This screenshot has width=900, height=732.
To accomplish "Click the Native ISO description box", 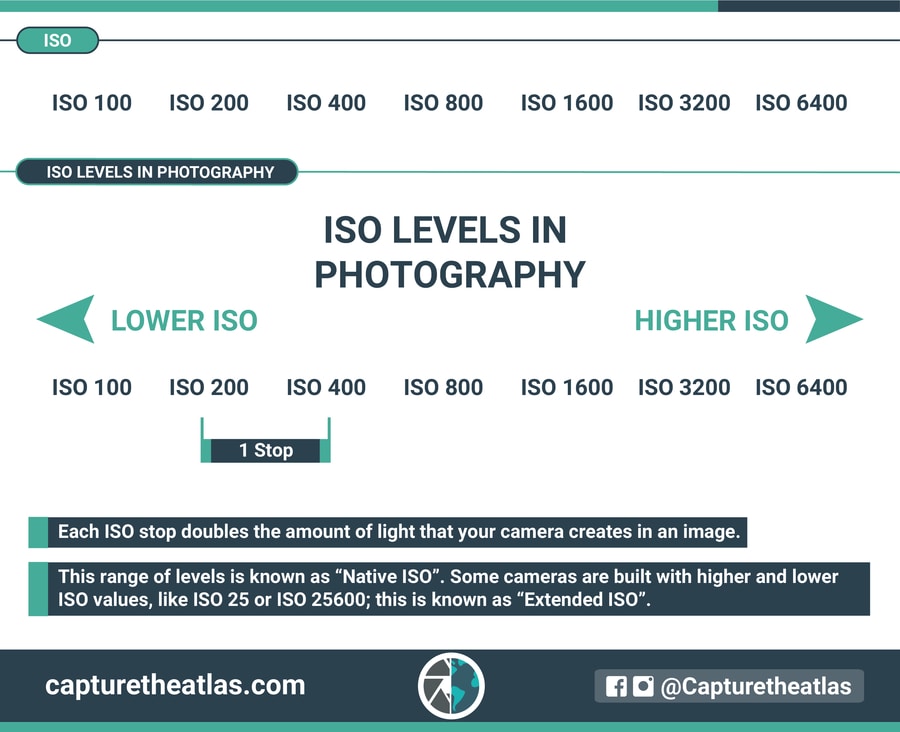I will (449, 588).
